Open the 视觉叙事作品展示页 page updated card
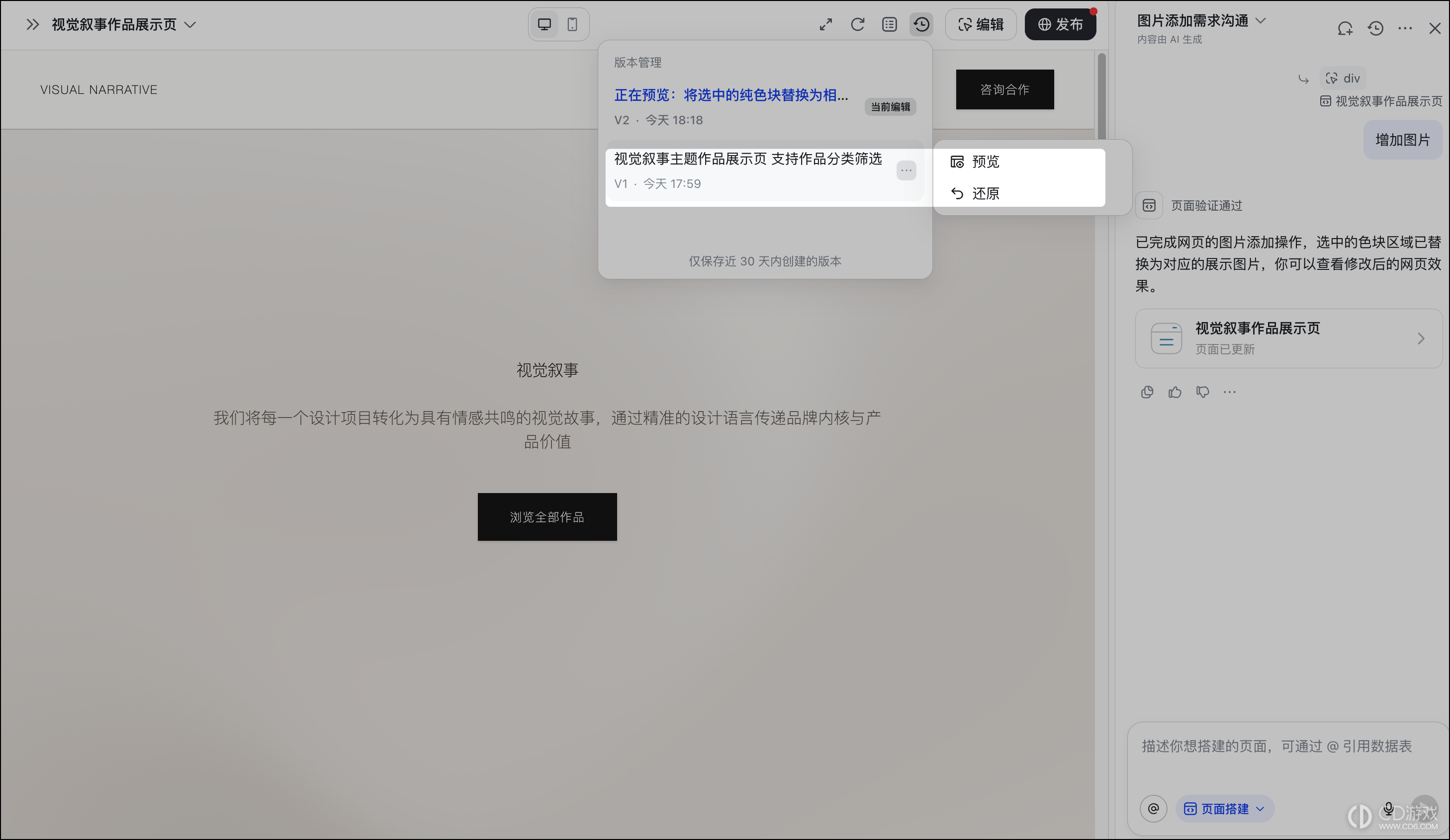The height and width of the screenshot is (840, 1450). [1288, 338]
